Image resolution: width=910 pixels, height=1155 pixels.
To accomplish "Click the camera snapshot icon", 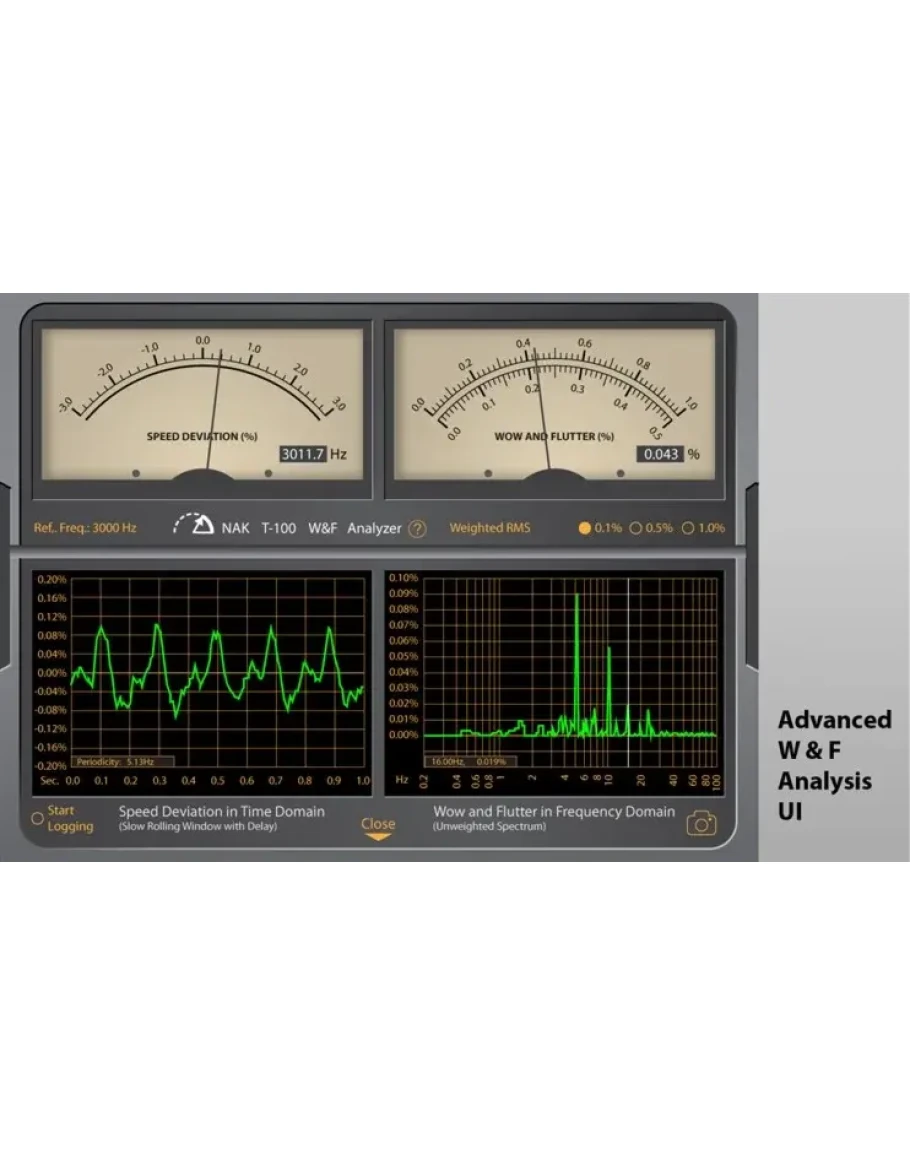I will [701, 823].
